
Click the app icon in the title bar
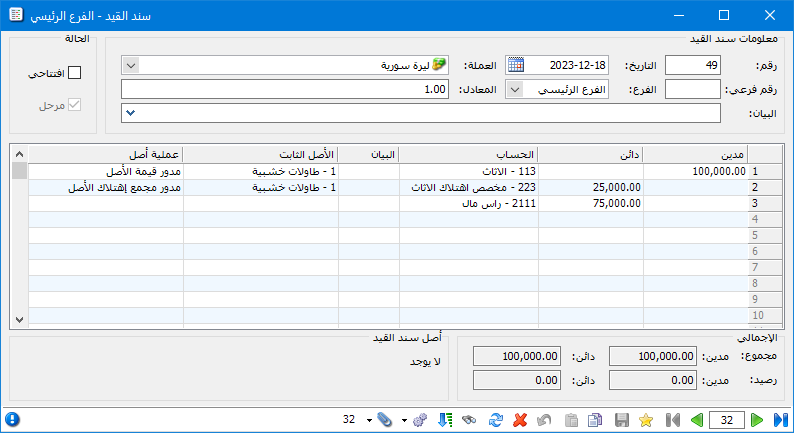tap(16, 15)
